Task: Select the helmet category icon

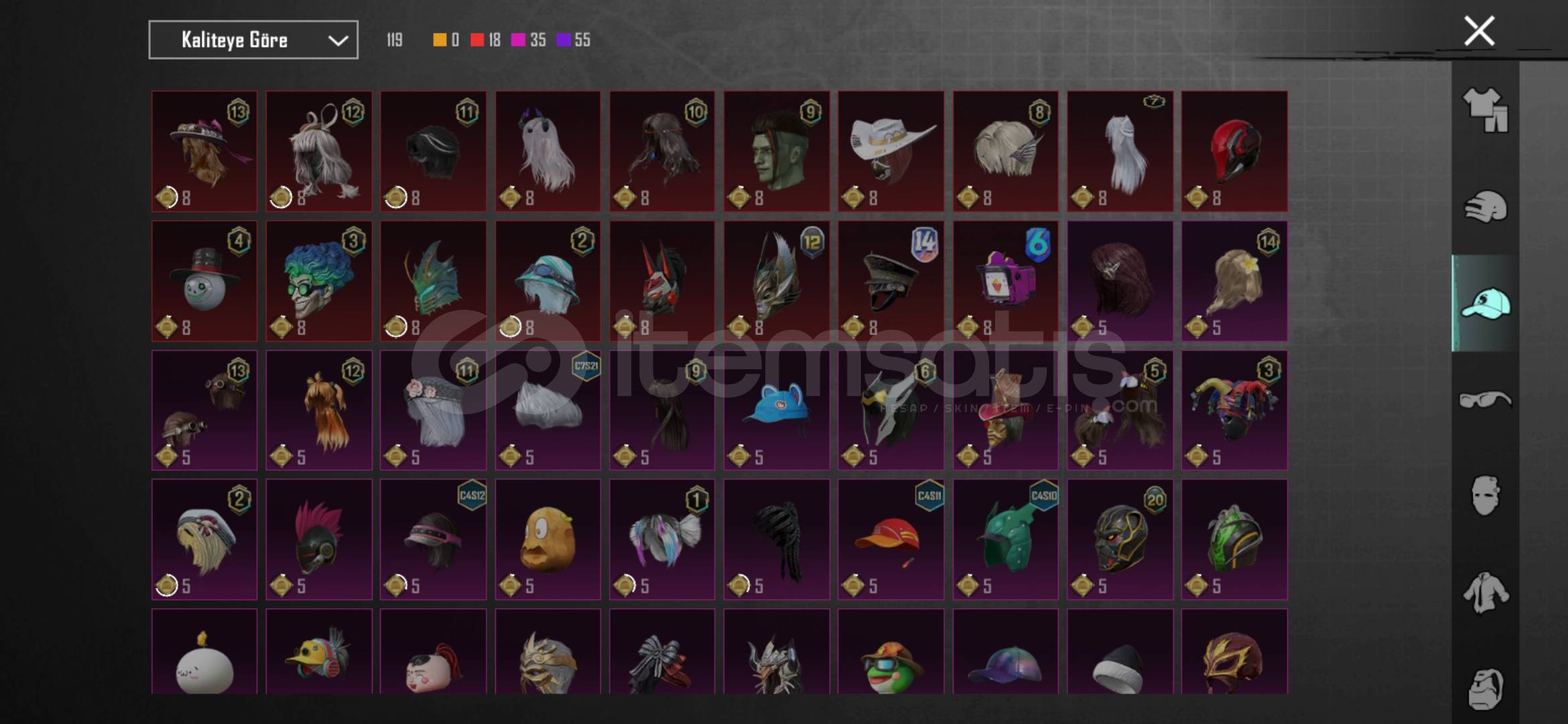Action: 1485,206
